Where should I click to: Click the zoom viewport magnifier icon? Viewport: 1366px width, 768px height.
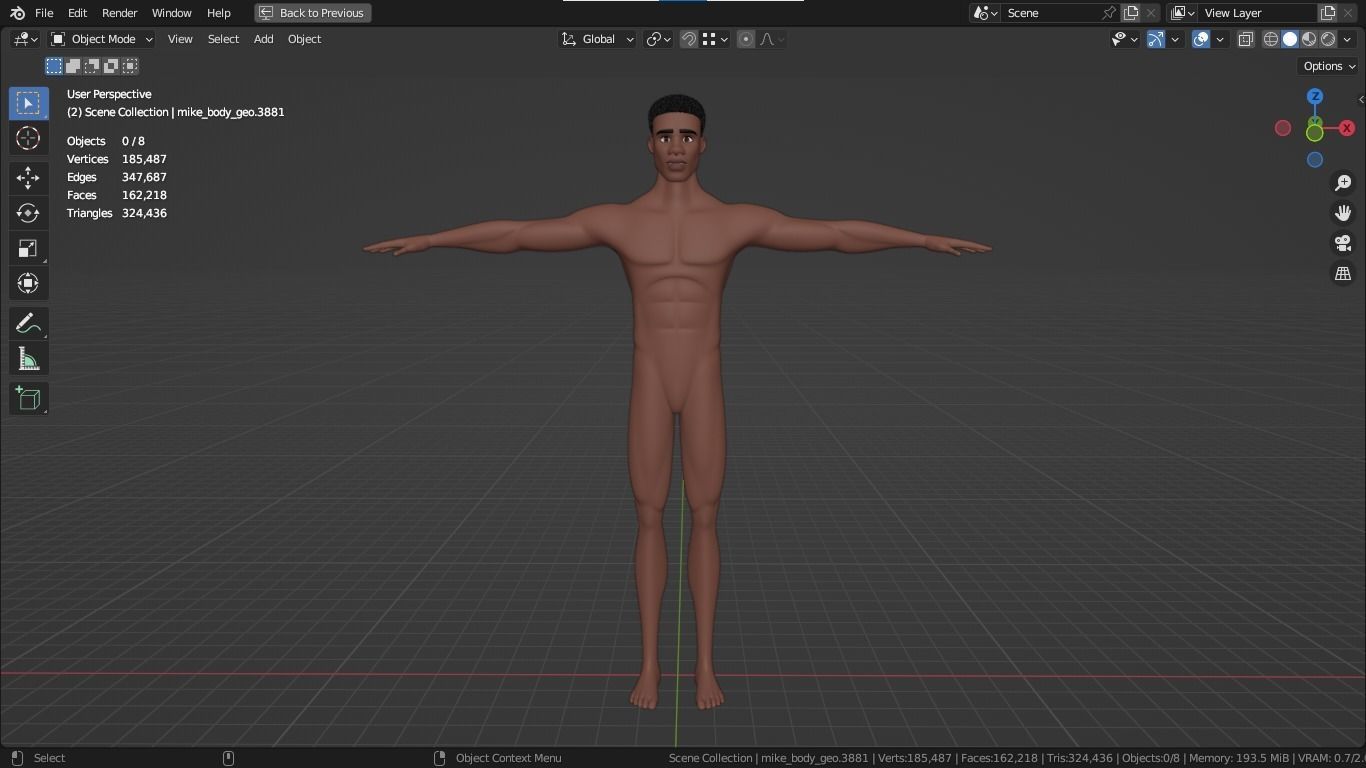(x=1343, y=183)
